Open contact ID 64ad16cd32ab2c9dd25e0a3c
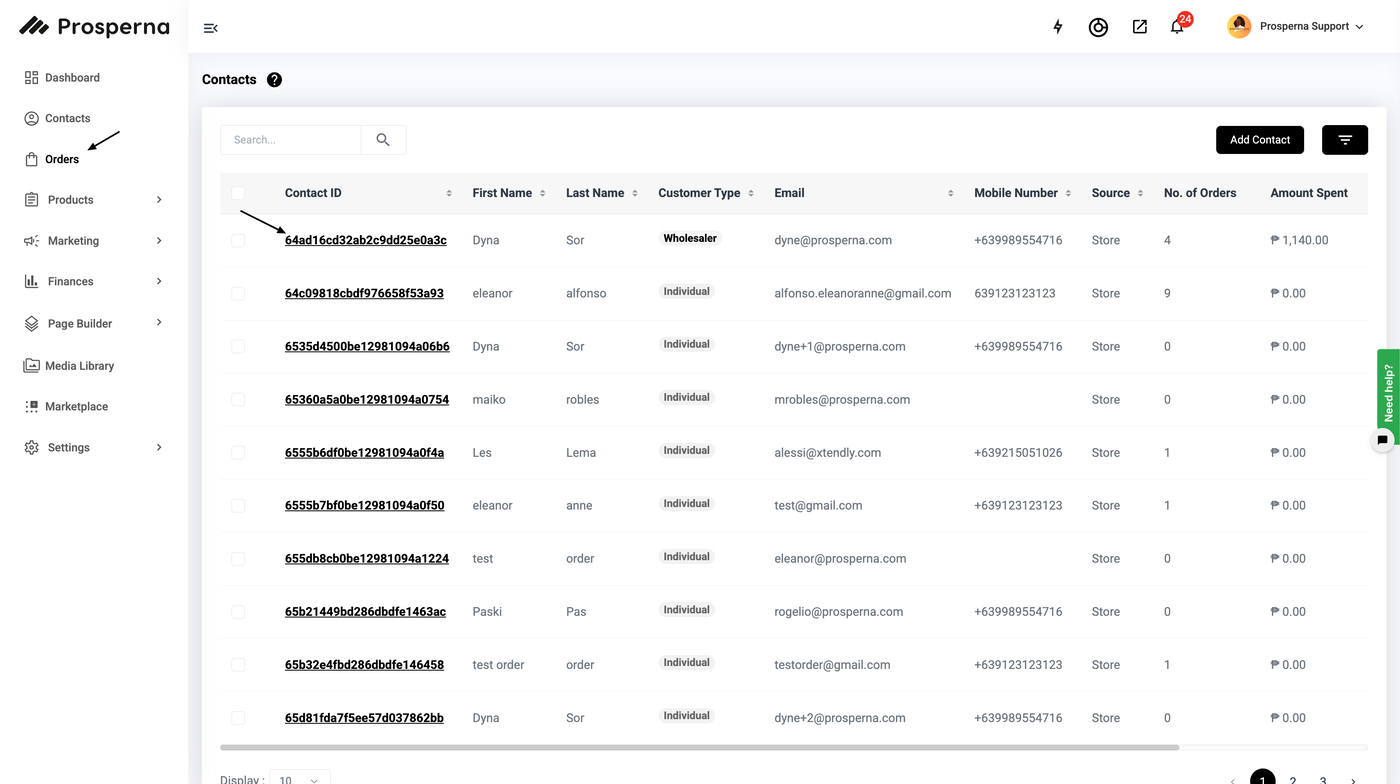The image size is (1400, 784). [365, 240]
